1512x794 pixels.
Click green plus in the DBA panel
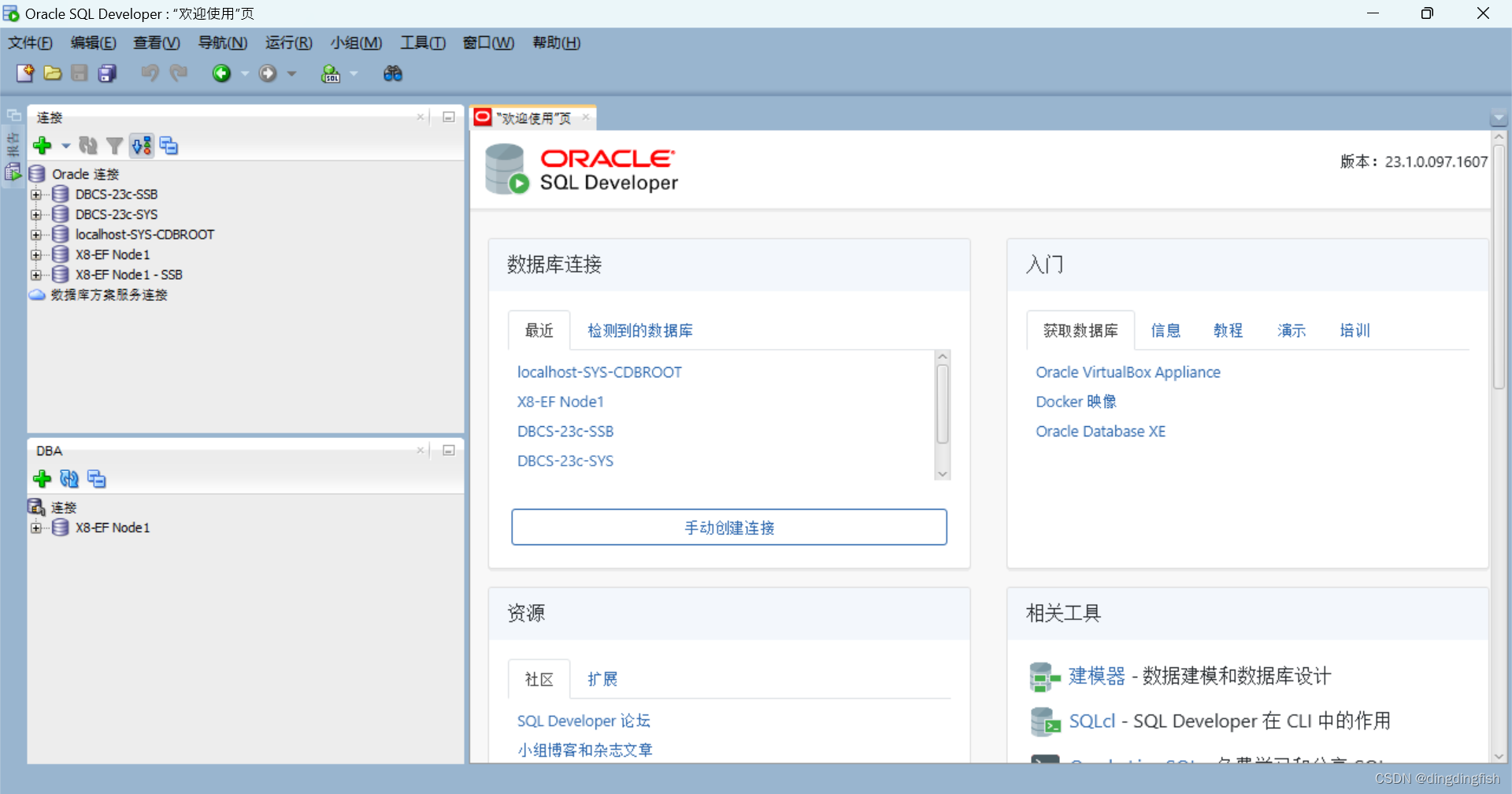(x=43, y=479)
